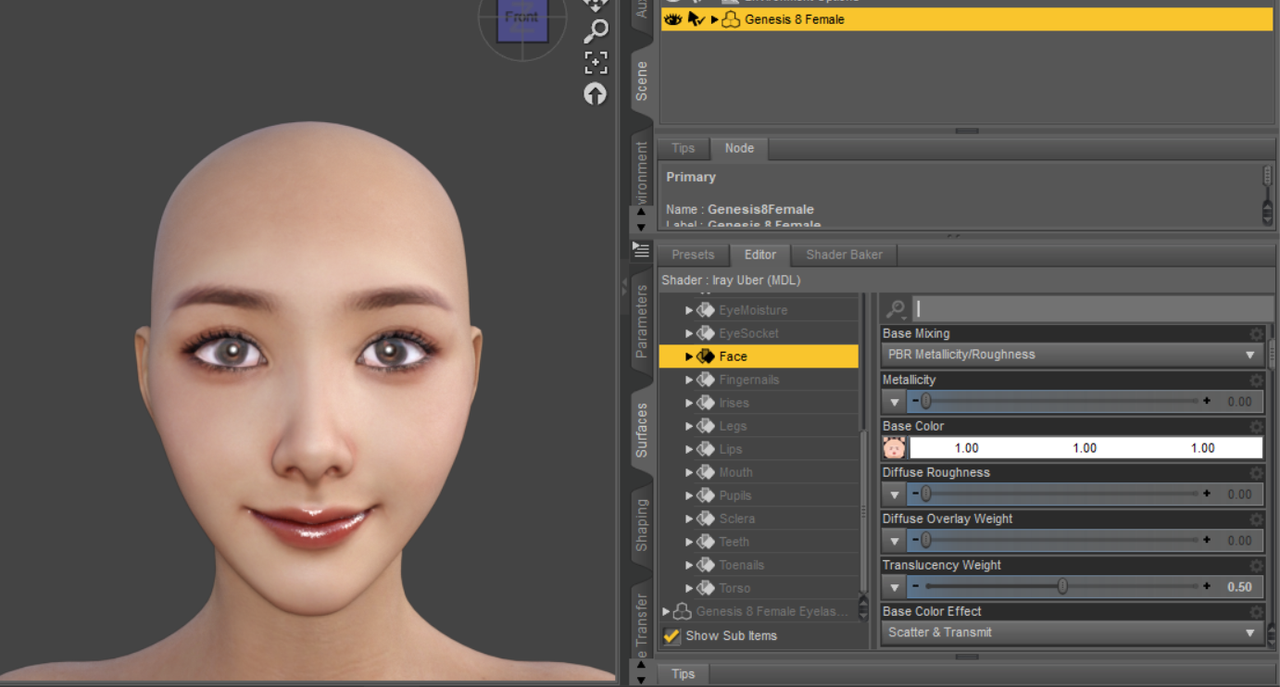Viewport: 1280px width, 687px height.
Task: Adjust the Translucency Weight slider handle
Action: 1062,587
